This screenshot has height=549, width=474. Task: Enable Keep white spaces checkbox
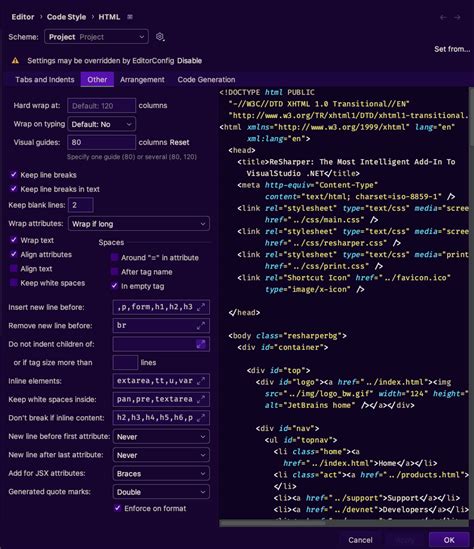(14, 283)
